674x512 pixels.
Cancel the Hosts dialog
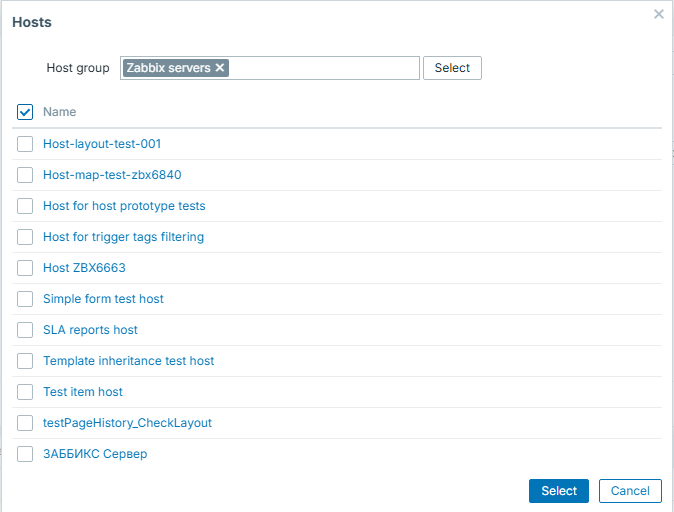pos(630,491)
